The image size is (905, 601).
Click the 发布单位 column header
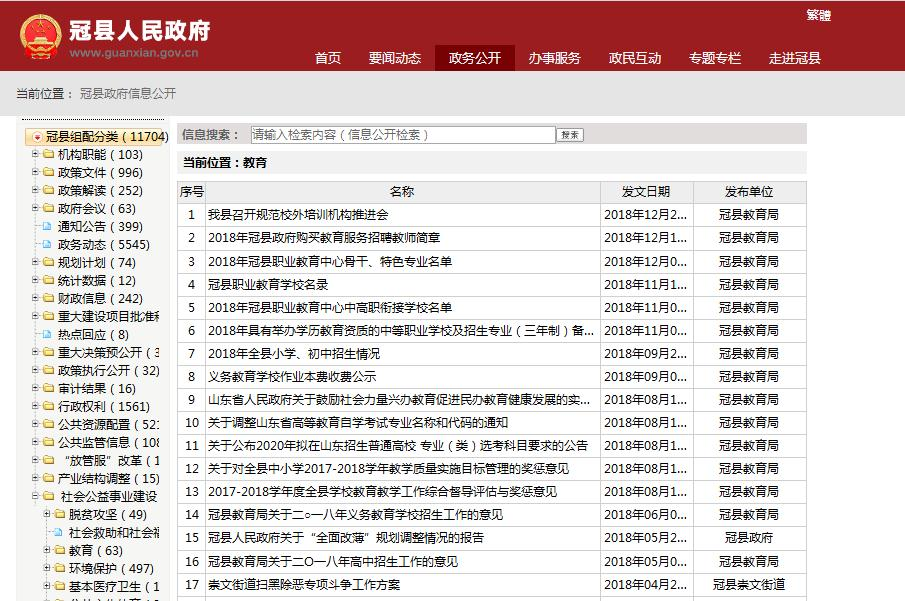pyautogui.click(x=749, y=192)
